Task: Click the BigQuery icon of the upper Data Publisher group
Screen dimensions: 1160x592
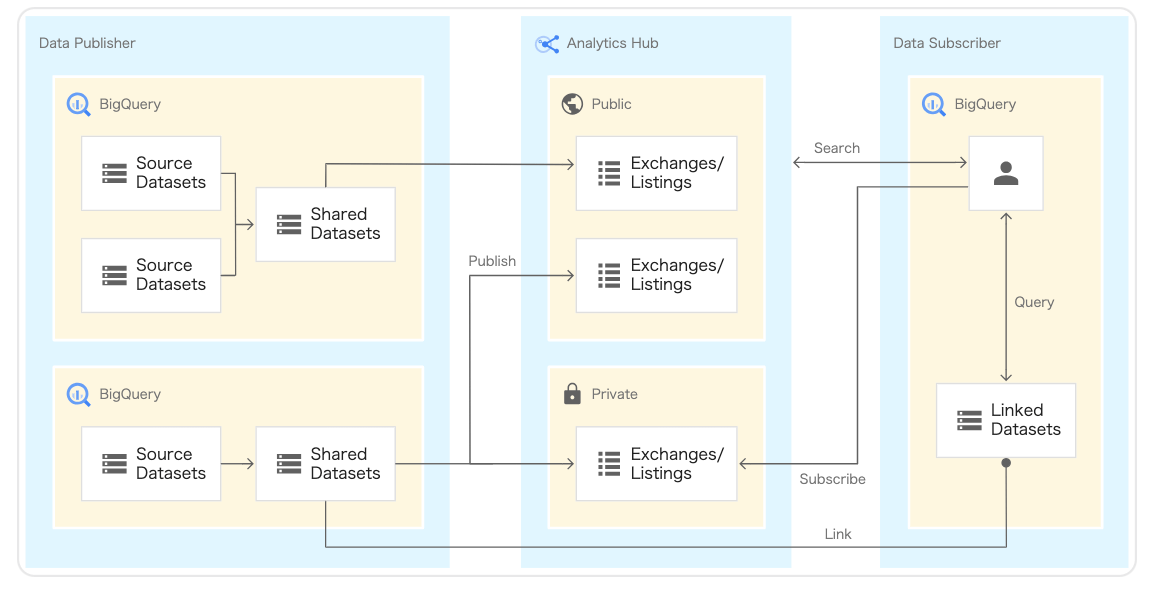Action: coord(78,104)
